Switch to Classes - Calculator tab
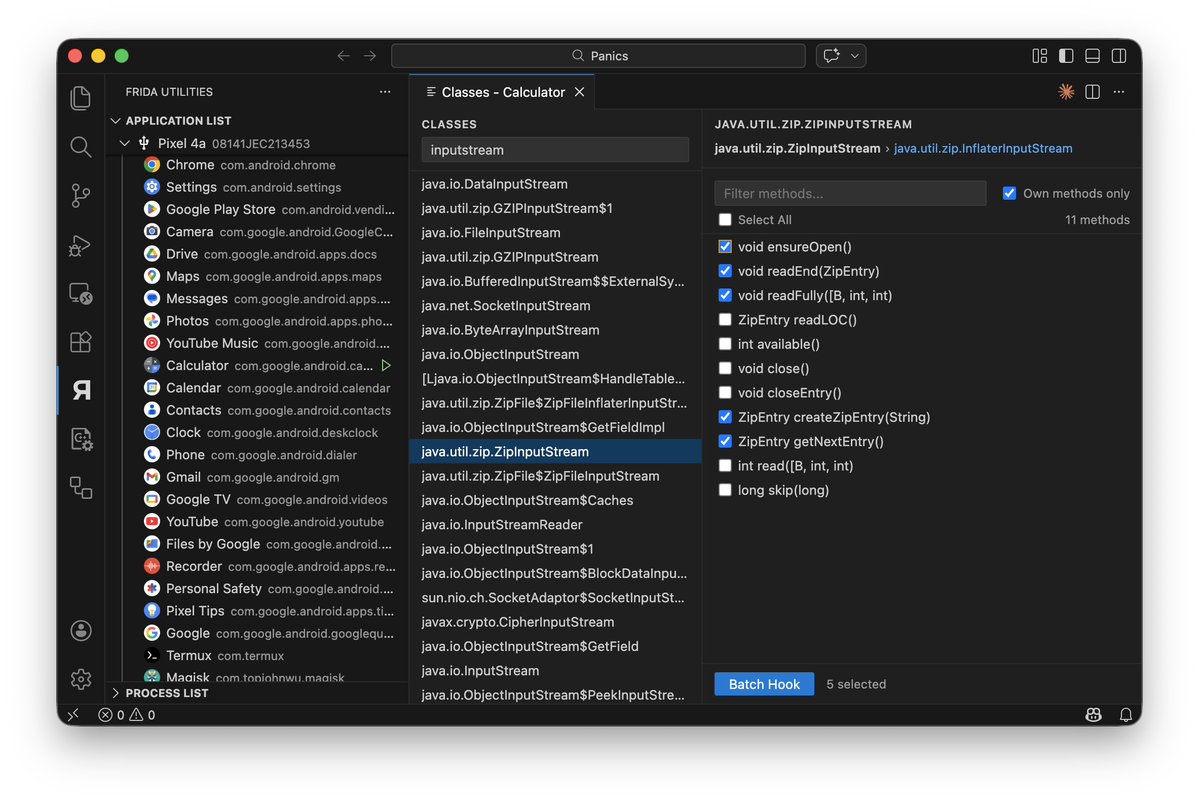The height and width of the screenshot is (801, 1199). tap(502, 92)
